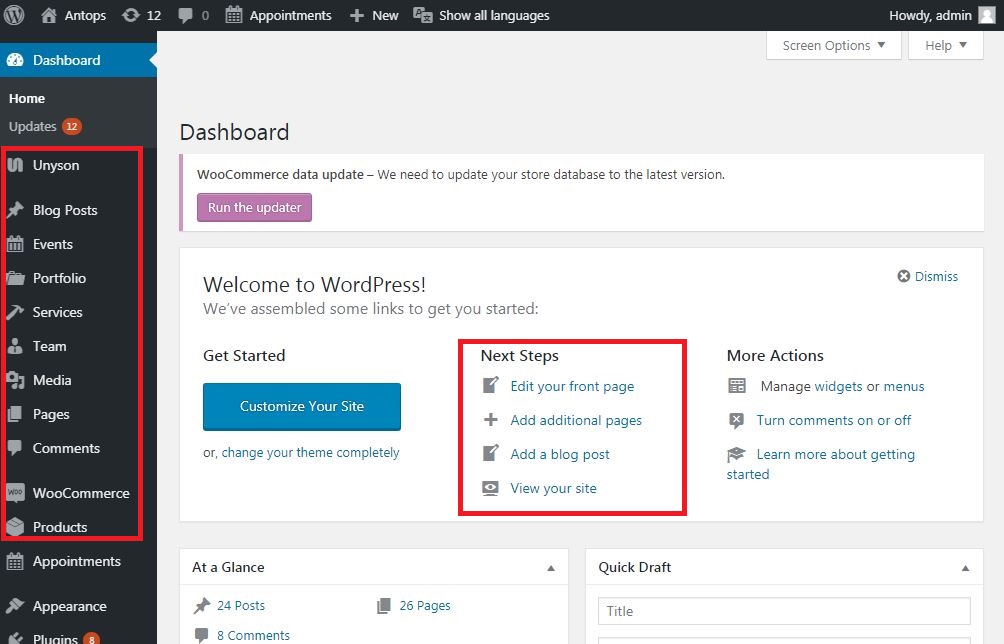1004x644 pixels.
Task: Click the View your site monitor icon
Action: 490,488
